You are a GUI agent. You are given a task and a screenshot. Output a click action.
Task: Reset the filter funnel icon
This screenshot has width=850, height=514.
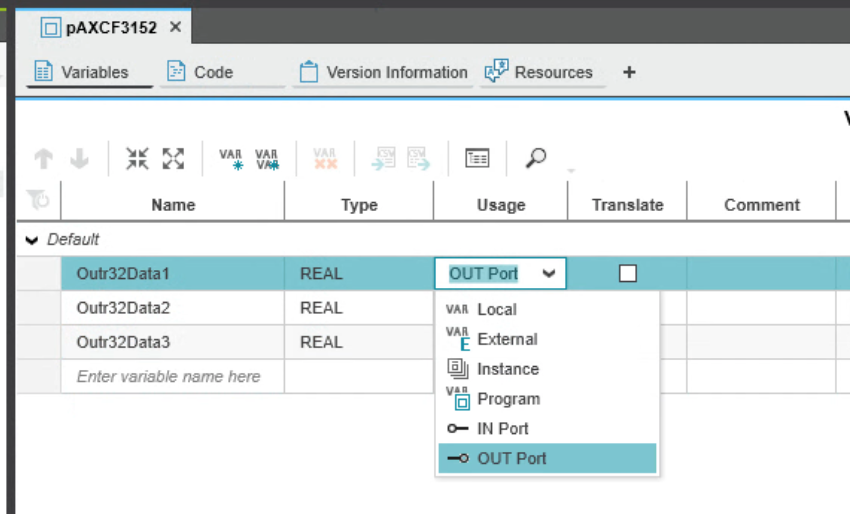click(38, 200)
